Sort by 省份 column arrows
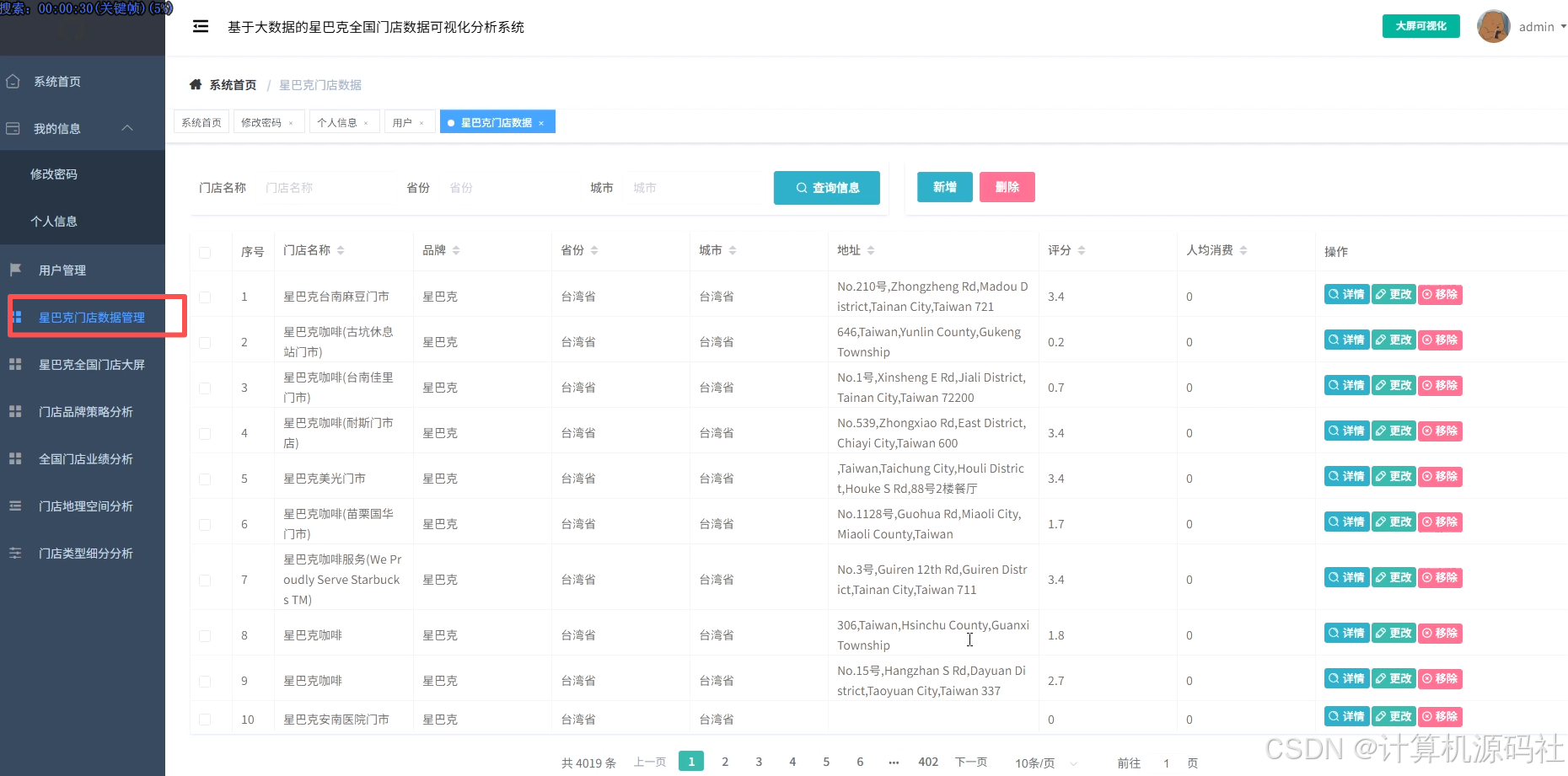The width and height of the screenshot is (1568, 776). coord(594,250)
